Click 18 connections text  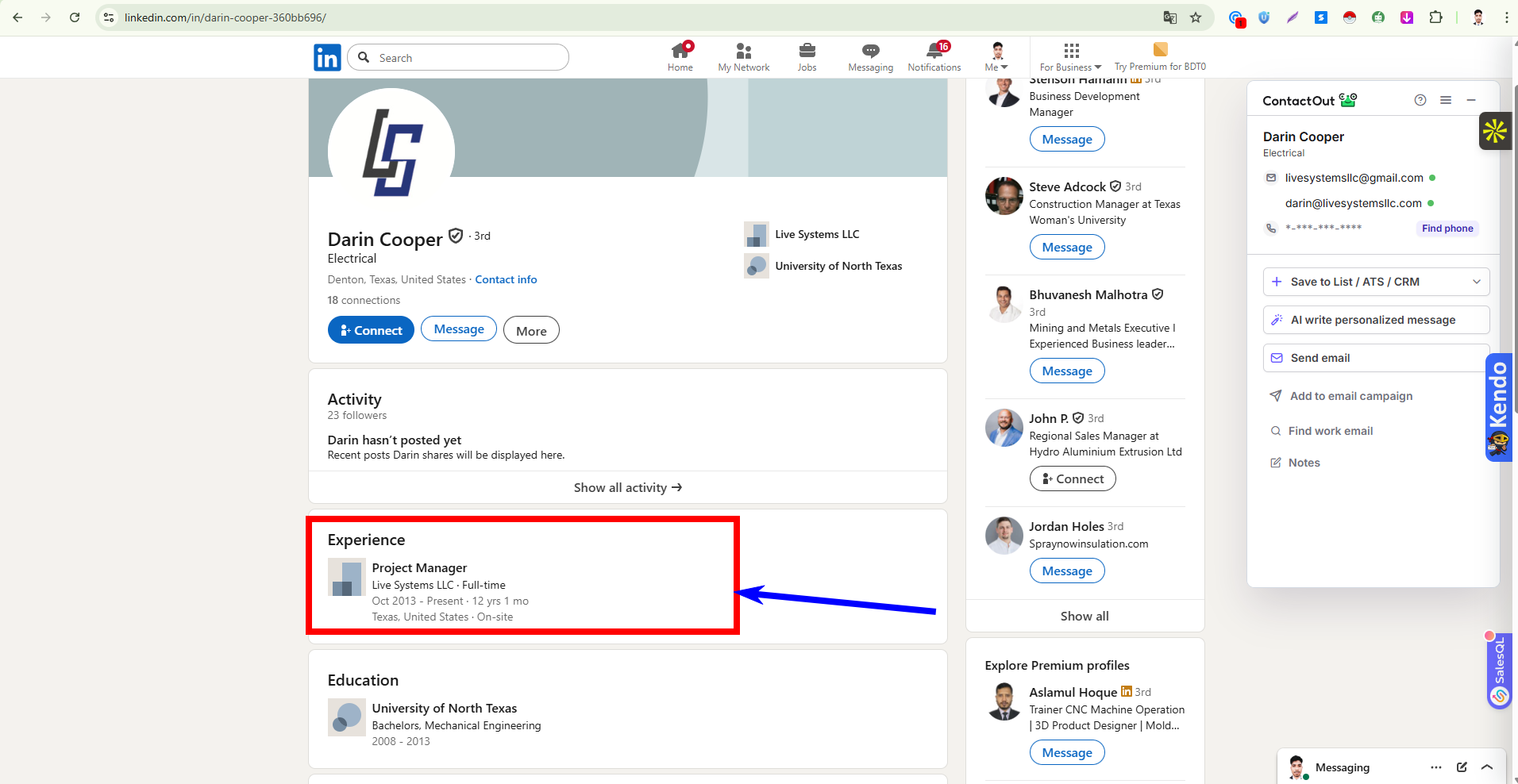[364, 300]
